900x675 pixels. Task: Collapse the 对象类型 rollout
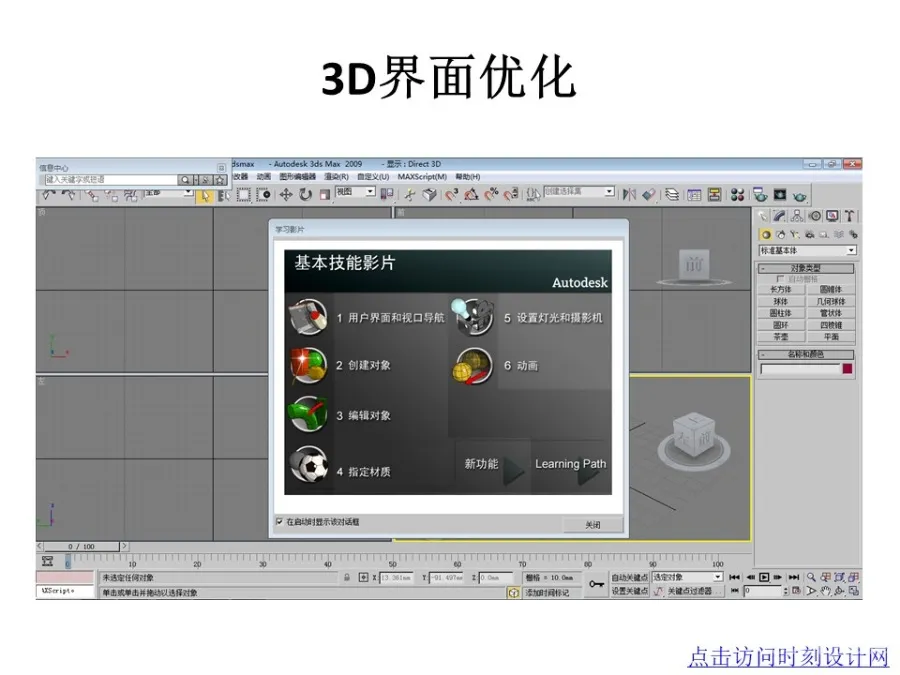(763, 268)
